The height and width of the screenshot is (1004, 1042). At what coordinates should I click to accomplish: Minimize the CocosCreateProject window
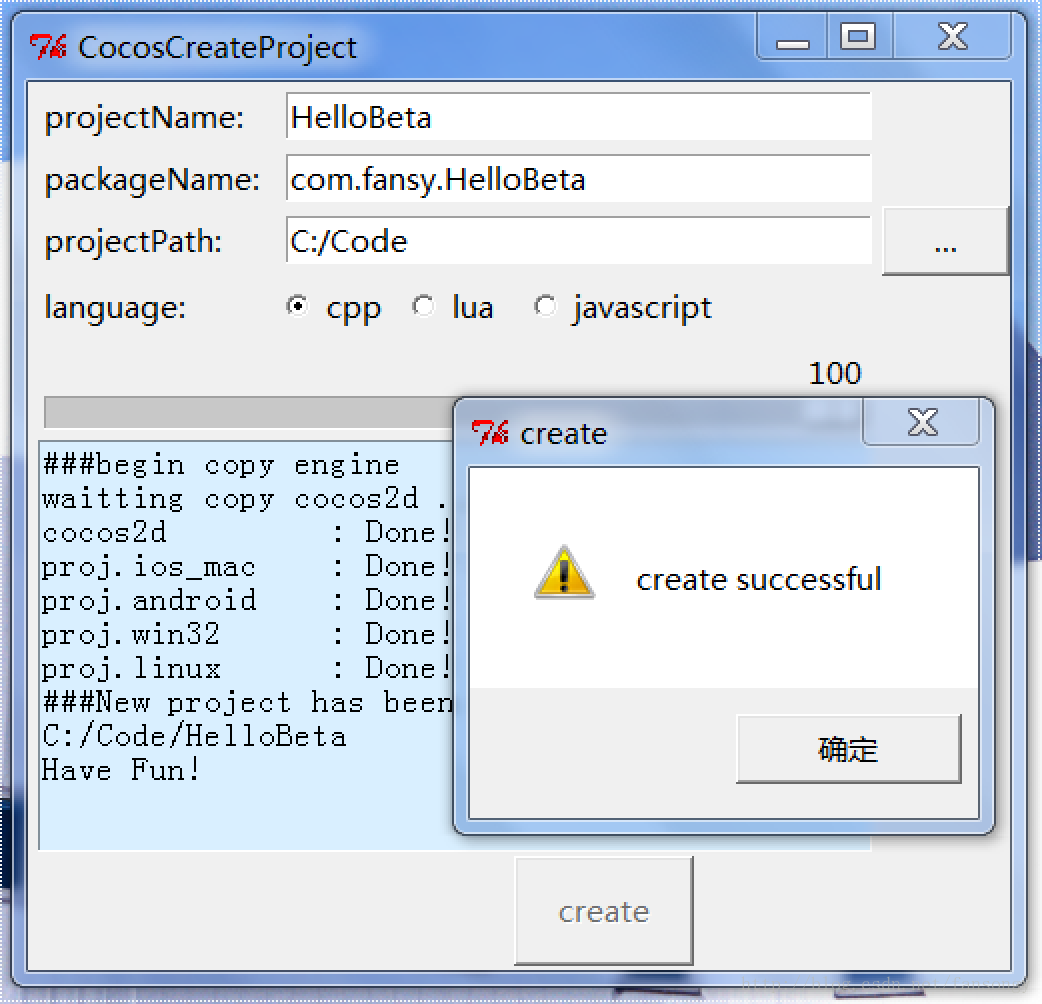point(792,37)
